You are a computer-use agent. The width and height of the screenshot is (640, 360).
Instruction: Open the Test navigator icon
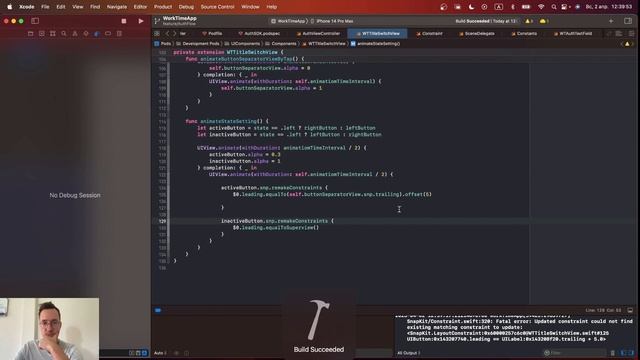coord(86,33)
